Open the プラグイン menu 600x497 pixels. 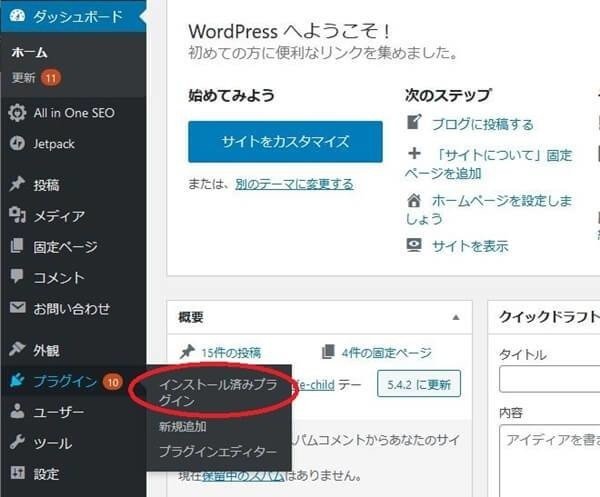[73, 381]
